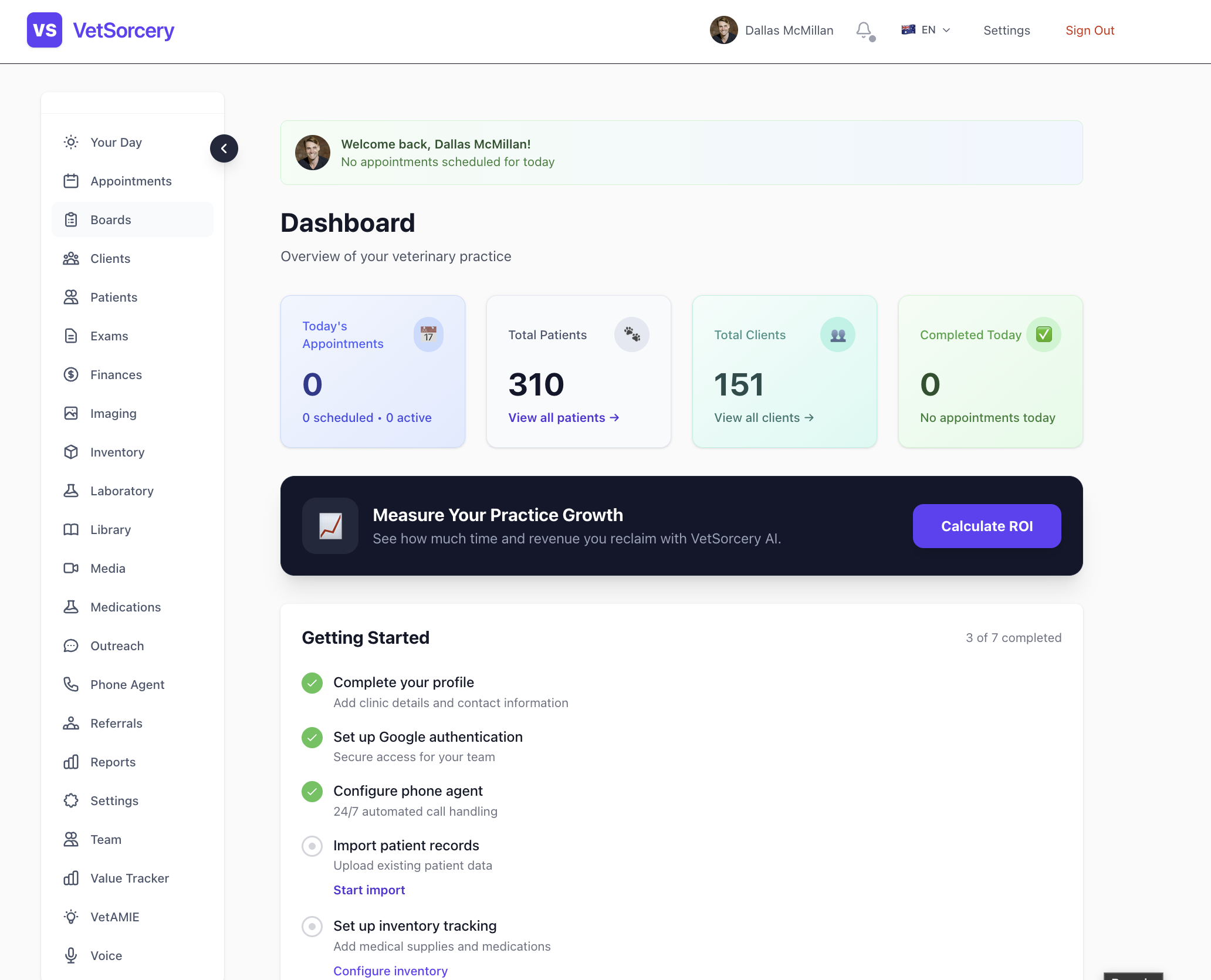Open Phone Agent from the sidebar
This screenshot has height=980, width=1211.
click(x=127, y=684)
